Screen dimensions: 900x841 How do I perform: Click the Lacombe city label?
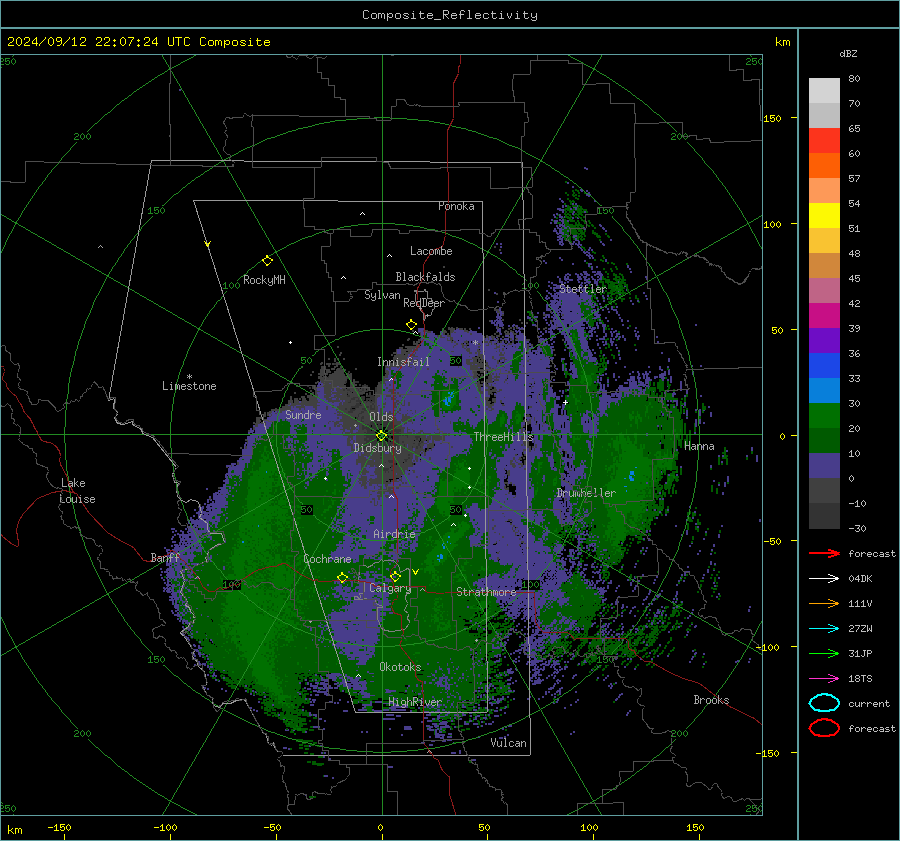pos(431,251)
